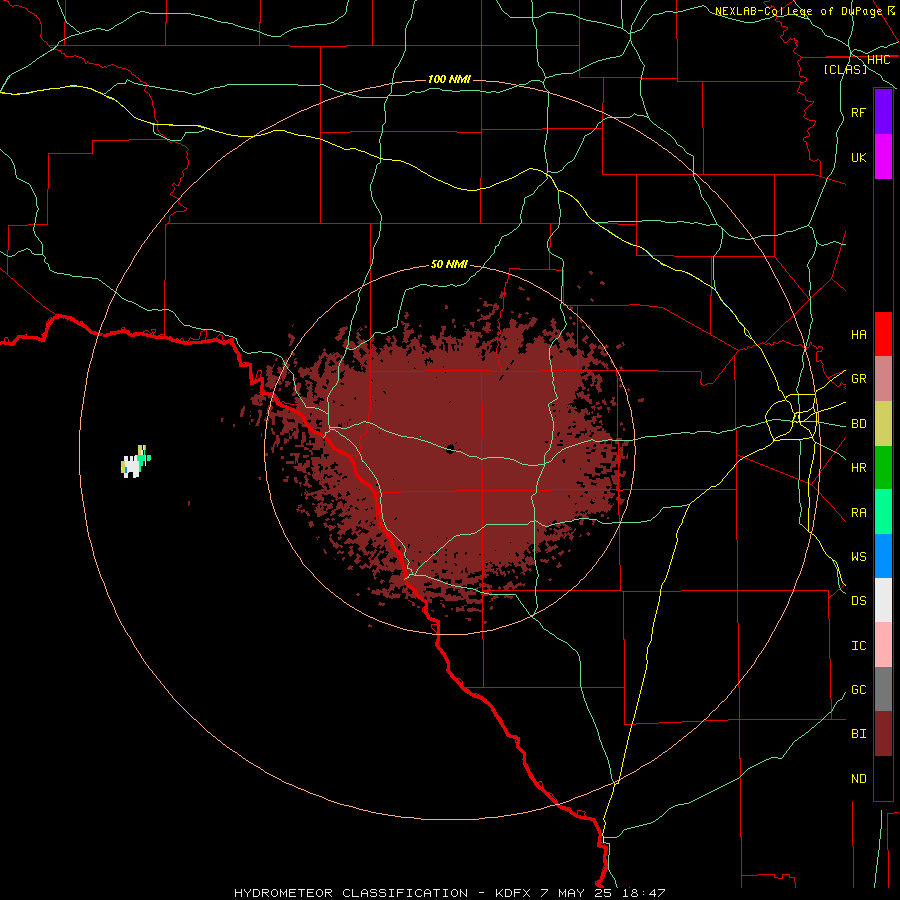Click the GC gray legend swatch
This screenshot has width=900, height=900.
pyautogui.click(x=883, y=689)
